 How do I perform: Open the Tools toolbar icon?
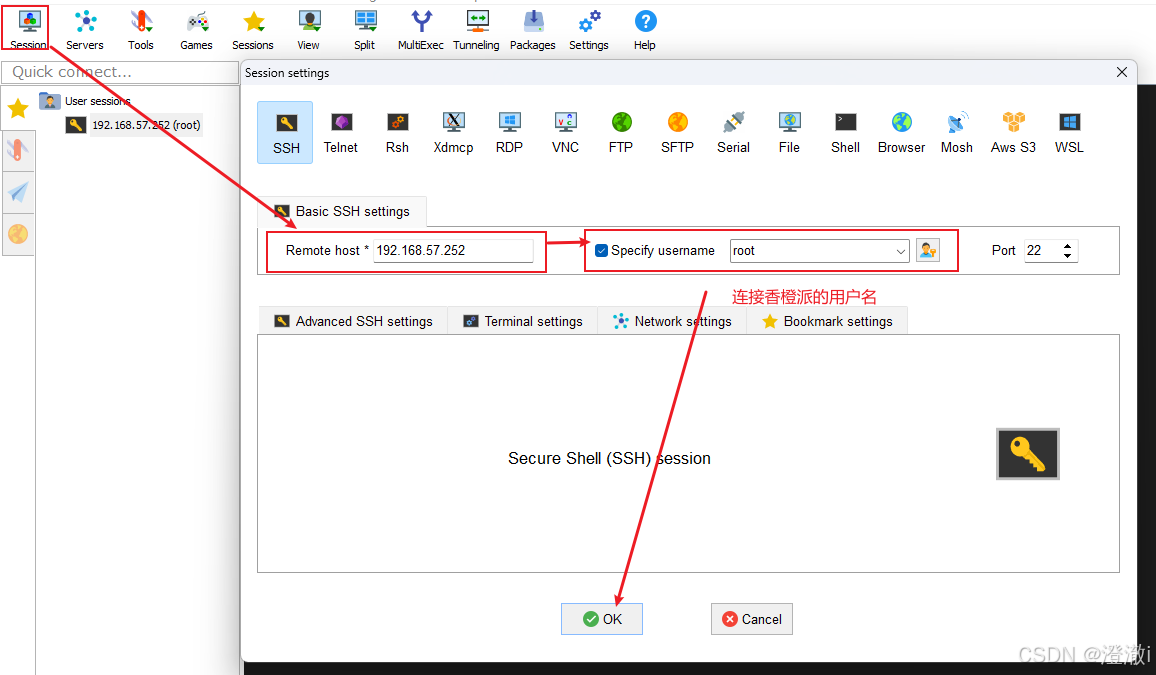point(141,29)
